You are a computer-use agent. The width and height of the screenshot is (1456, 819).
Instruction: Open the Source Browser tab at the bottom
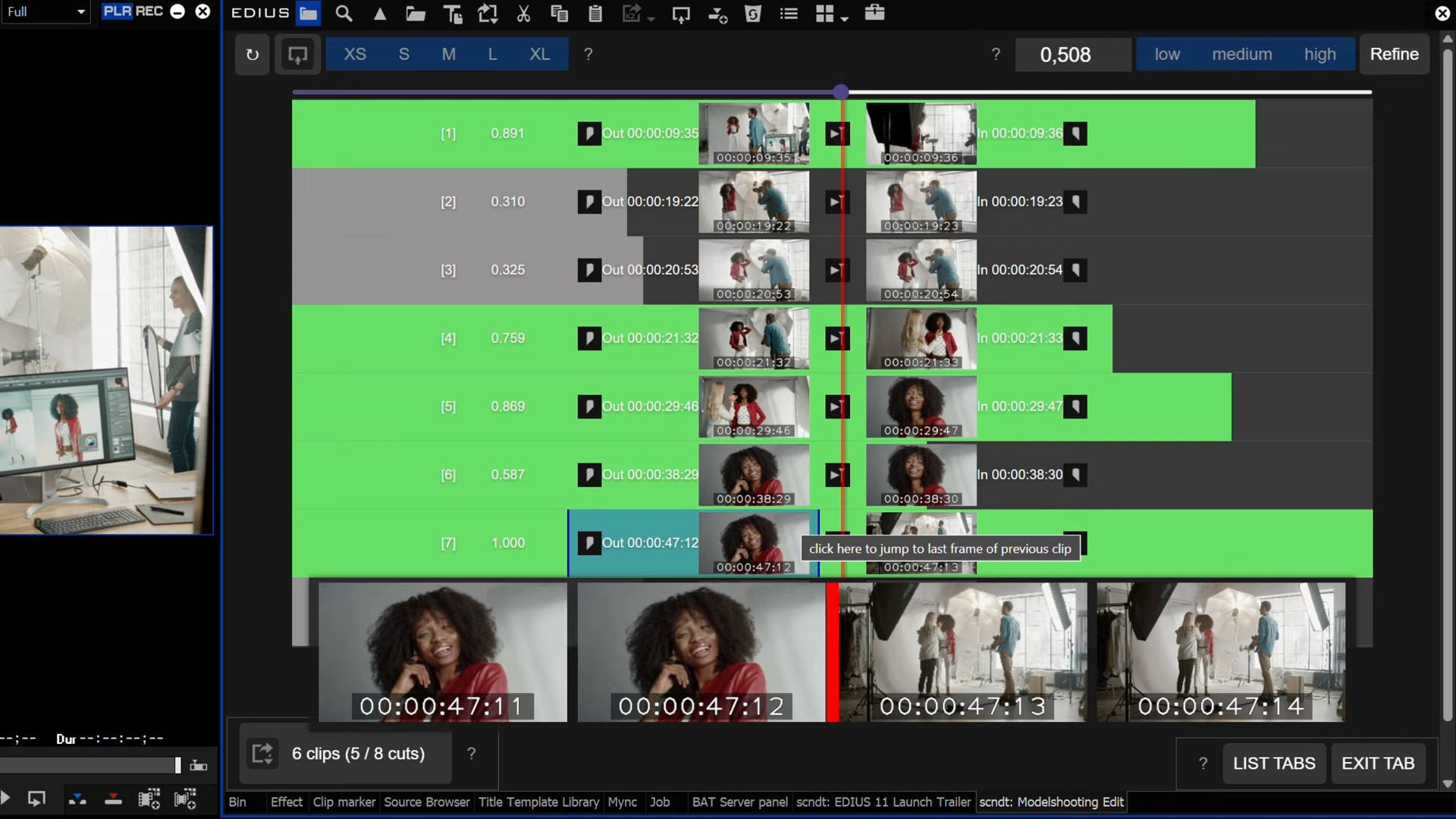(x=427, y=802)
